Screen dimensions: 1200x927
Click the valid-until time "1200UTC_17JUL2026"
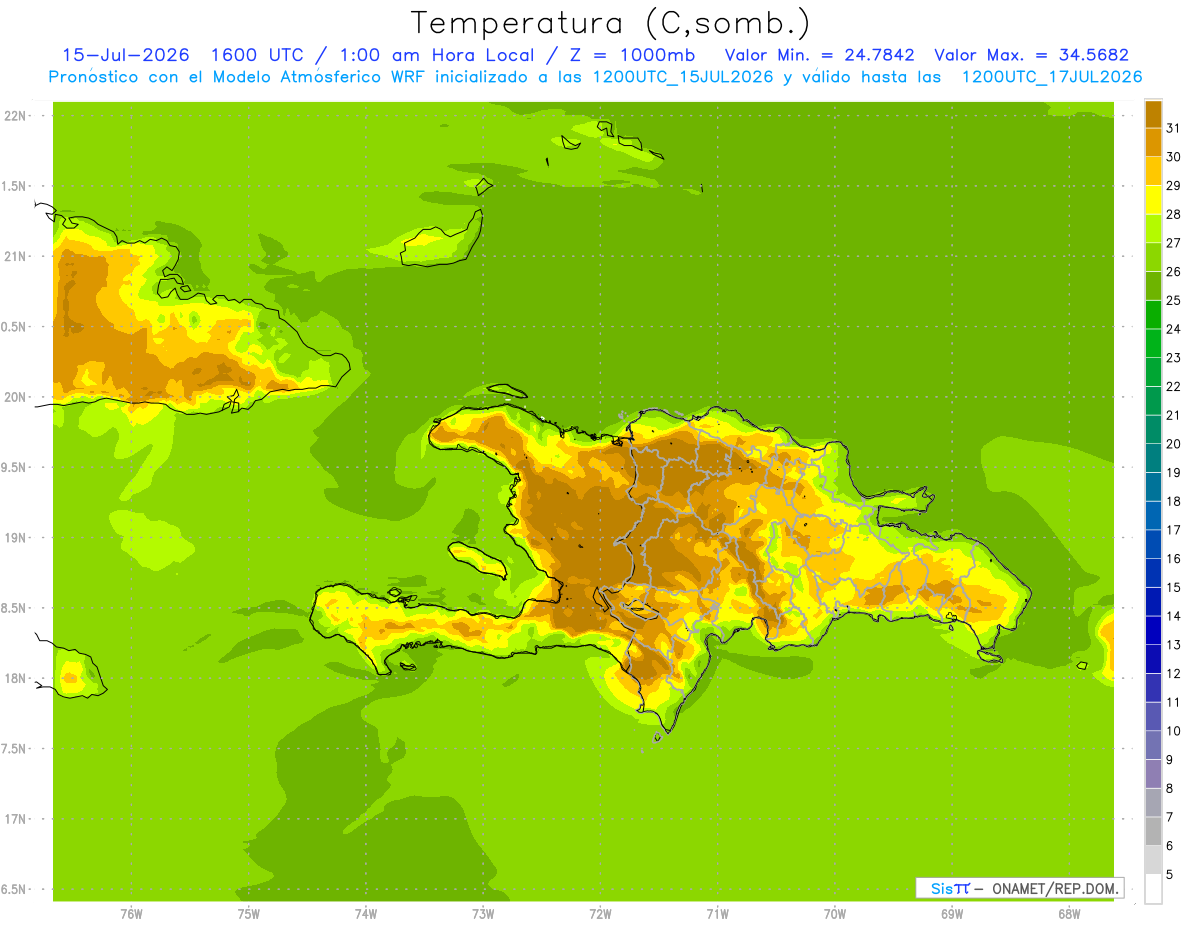coord(1052,77)
